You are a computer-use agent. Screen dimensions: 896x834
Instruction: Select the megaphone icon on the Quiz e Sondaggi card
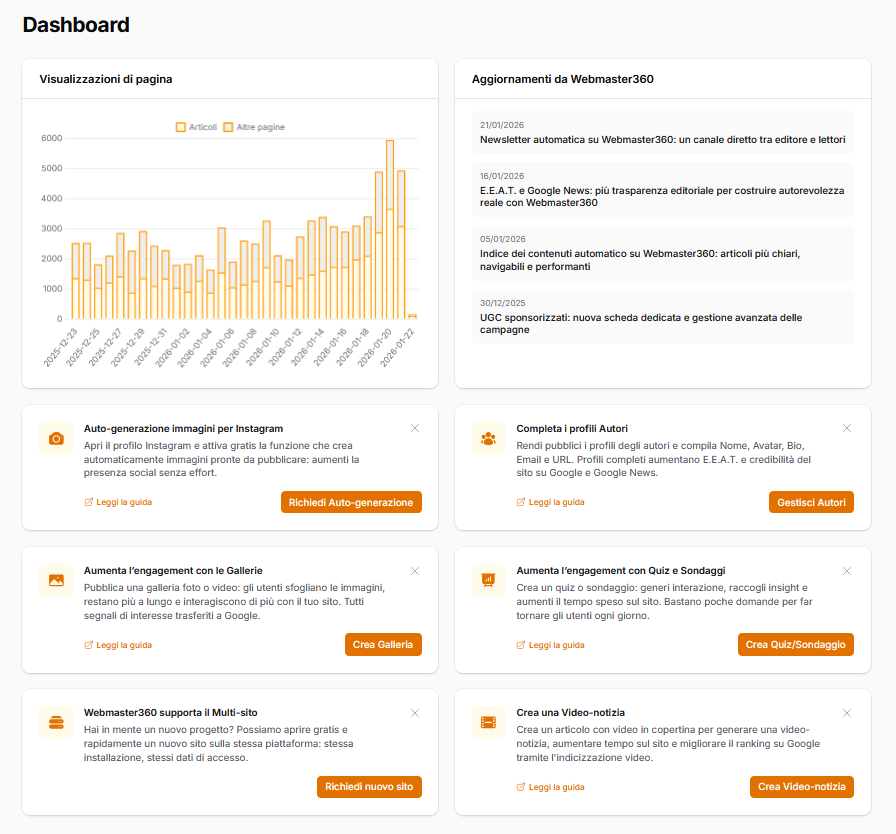487,580
